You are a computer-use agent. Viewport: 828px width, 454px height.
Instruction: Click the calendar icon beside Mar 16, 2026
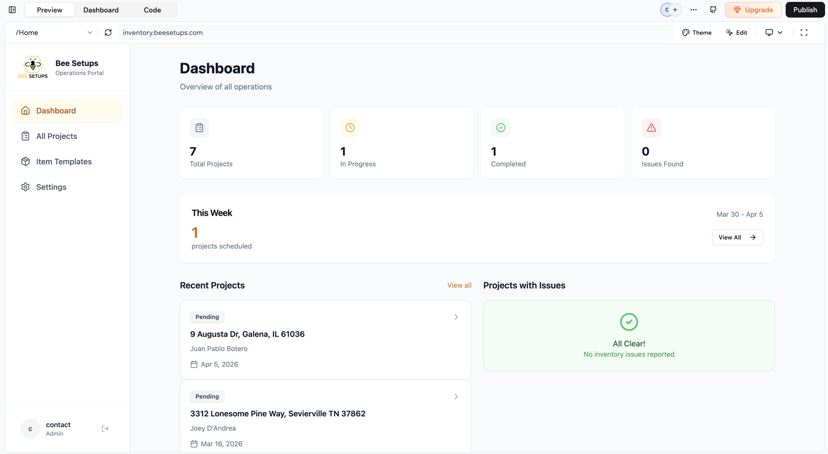pos(194,444)
